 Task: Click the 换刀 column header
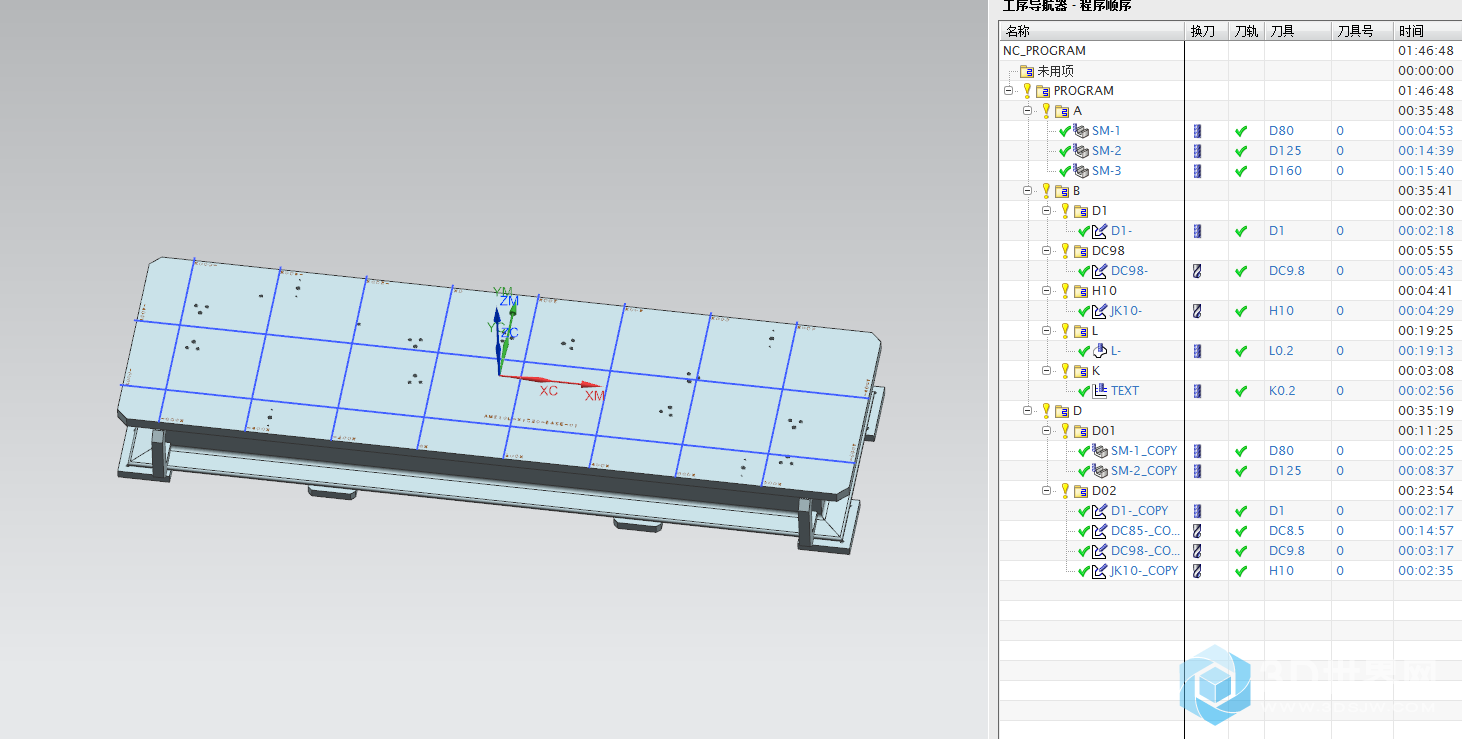(x=1207, y=31)
